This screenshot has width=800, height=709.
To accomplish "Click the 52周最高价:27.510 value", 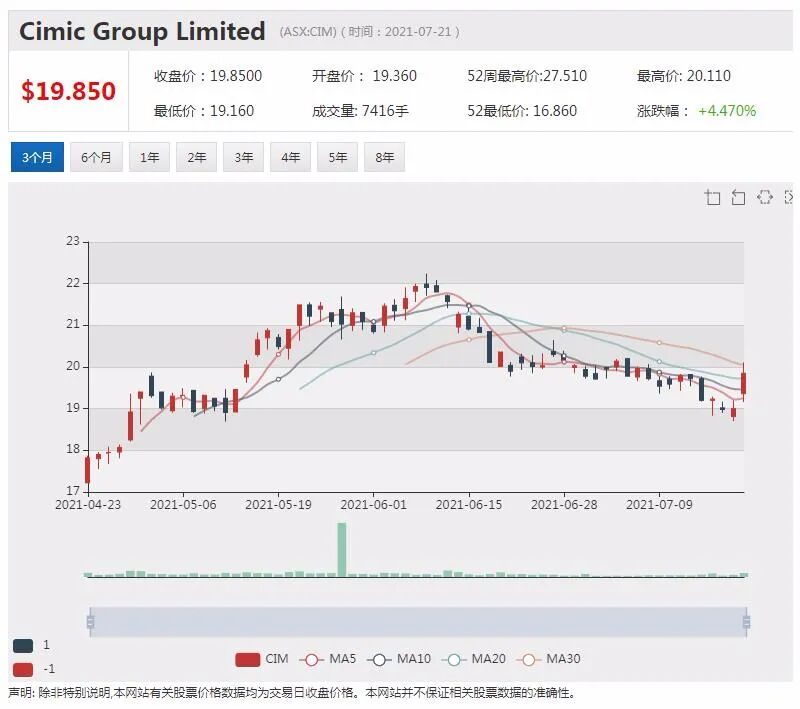I will 527,76.
